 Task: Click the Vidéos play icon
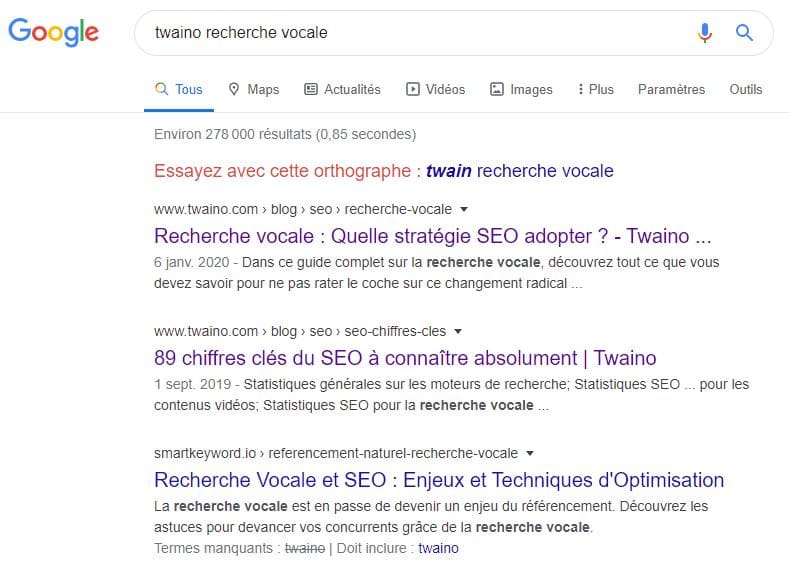(413, 89)
